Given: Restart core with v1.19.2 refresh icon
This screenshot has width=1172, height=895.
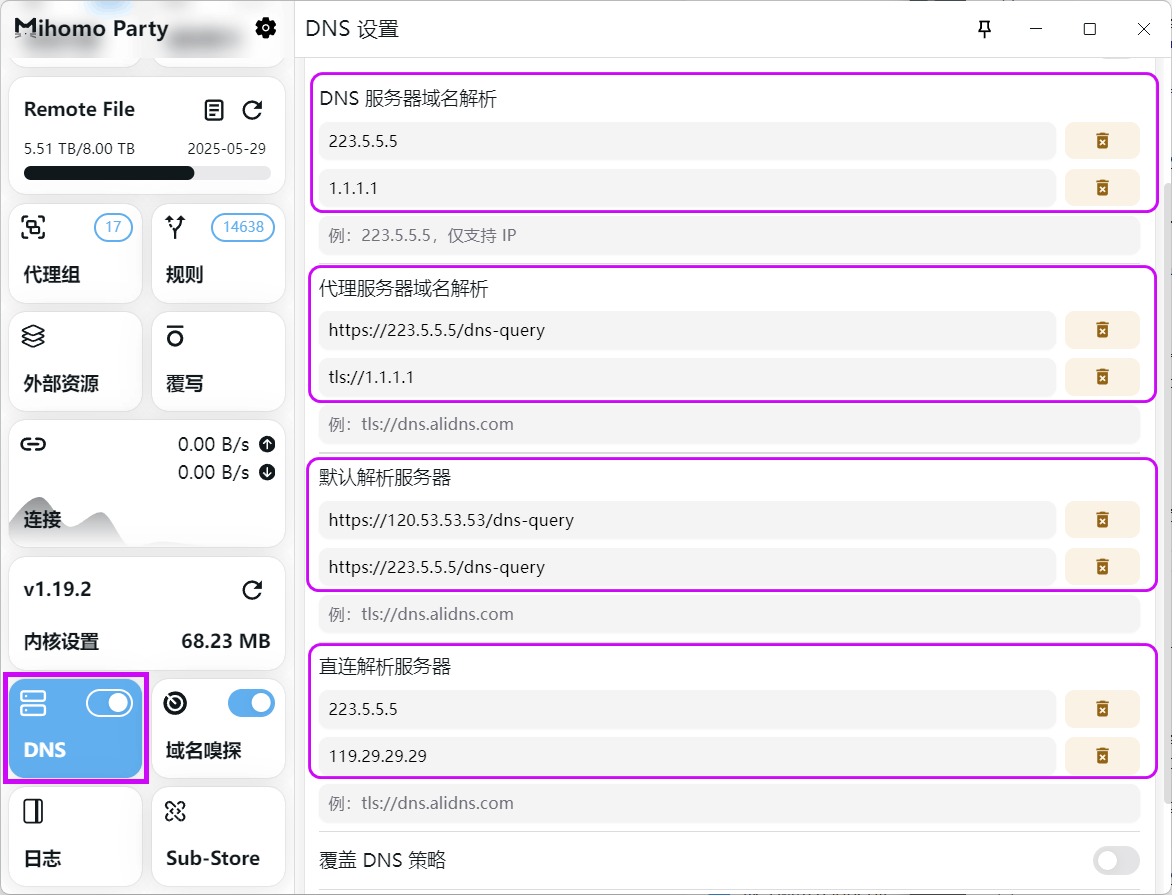Looking at the screenshot, I should point(253,590).
